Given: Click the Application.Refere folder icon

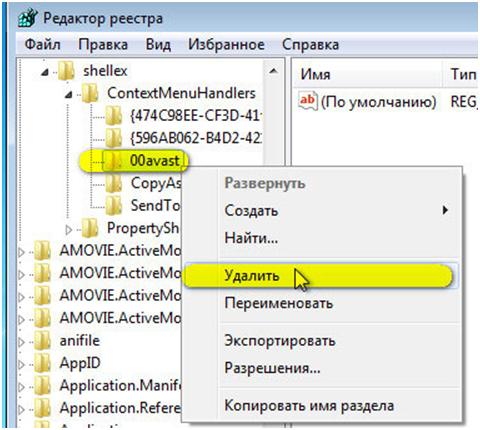Looking at the screenshot, I should click(43, 408).
